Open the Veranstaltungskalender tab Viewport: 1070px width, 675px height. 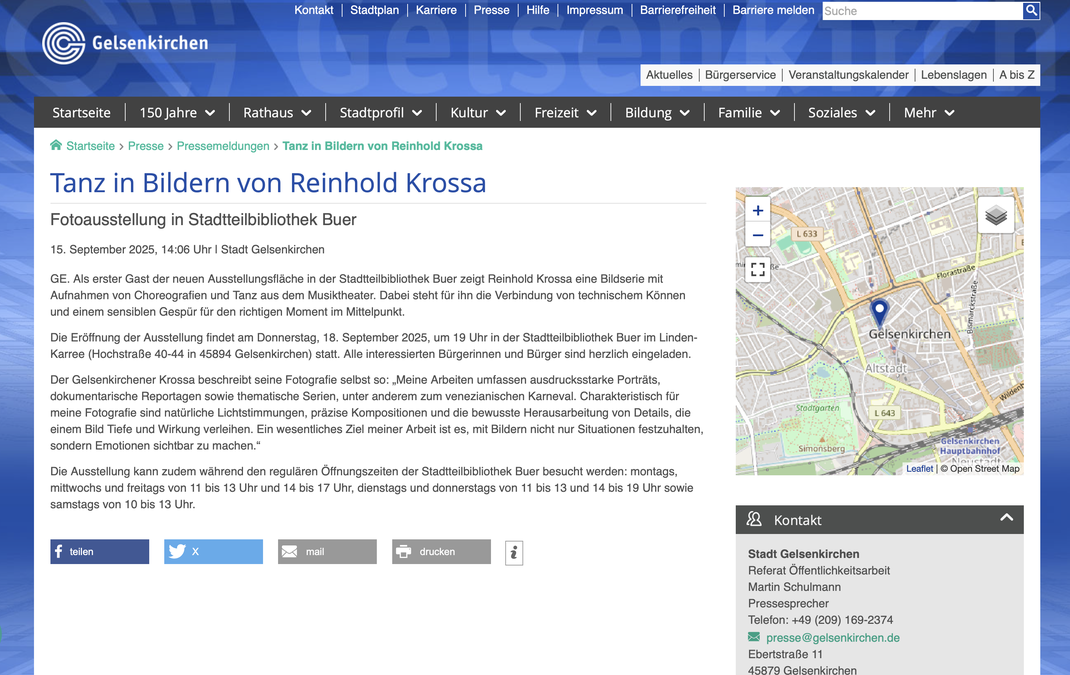848,75
